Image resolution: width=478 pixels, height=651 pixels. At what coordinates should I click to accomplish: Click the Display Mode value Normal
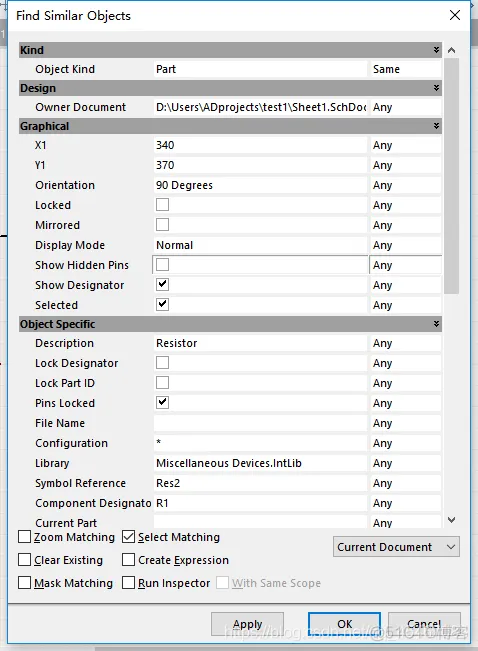[x=260, y=245]
